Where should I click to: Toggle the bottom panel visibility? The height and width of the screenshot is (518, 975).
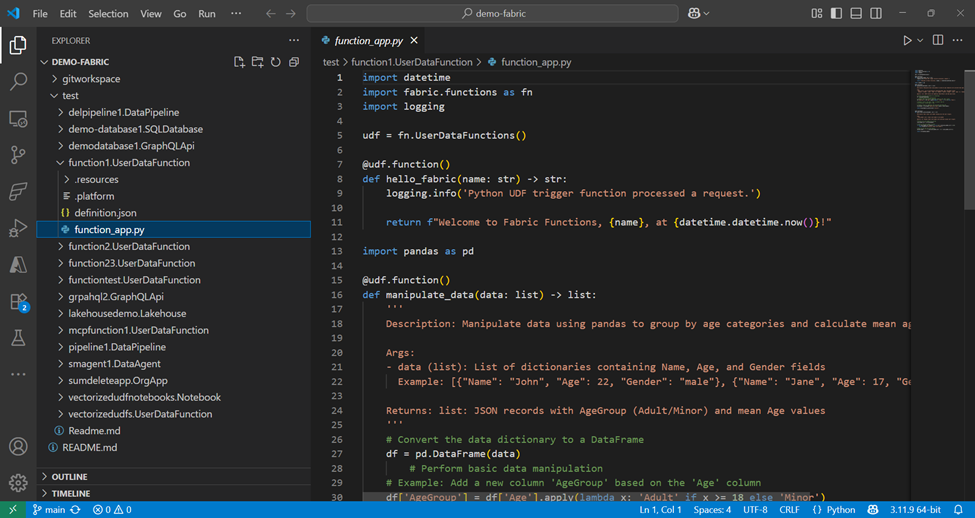point(856,14)
